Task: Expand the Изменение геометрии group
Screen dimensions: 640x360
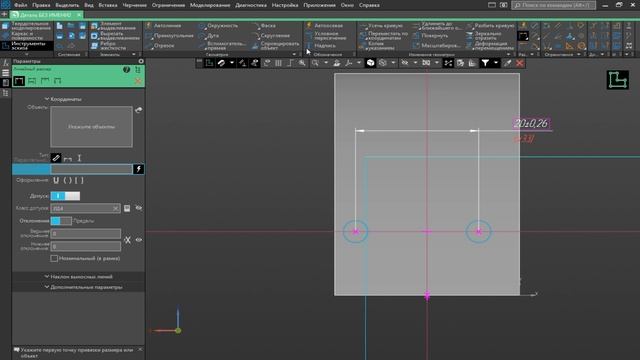Action: [508, 54]
